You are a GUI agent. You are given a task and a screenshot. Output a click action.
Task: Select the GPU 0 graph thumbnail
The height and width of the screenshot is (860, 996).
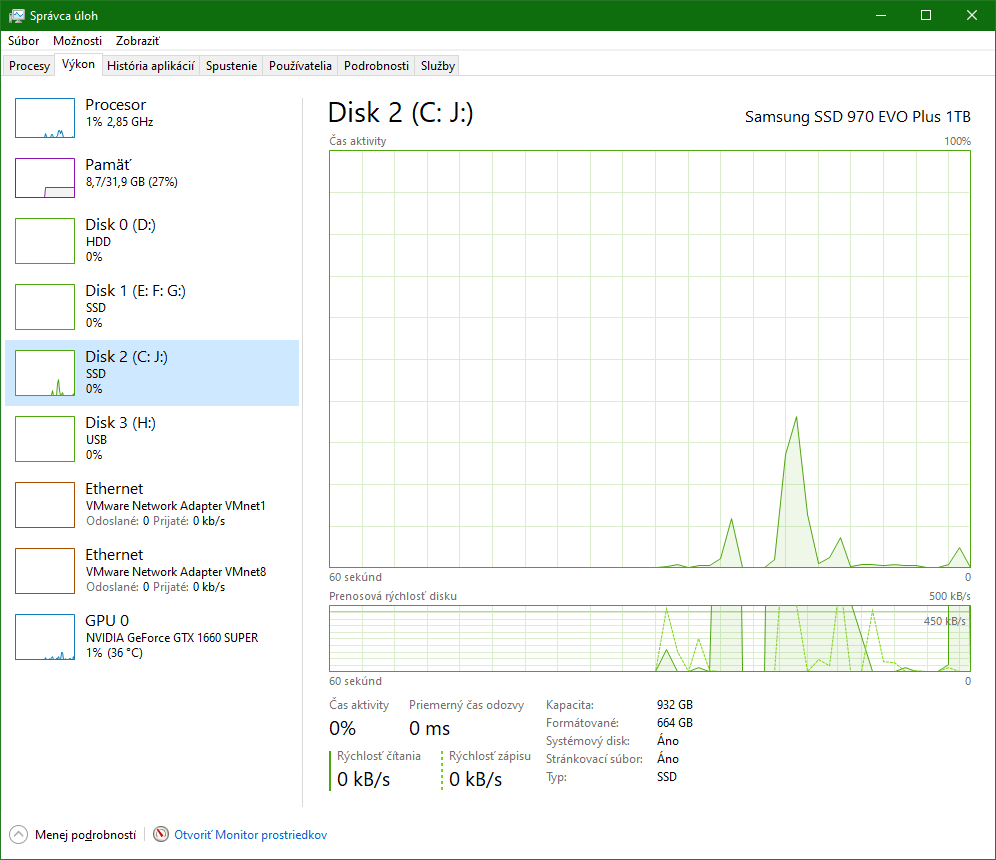click(44, 637)
